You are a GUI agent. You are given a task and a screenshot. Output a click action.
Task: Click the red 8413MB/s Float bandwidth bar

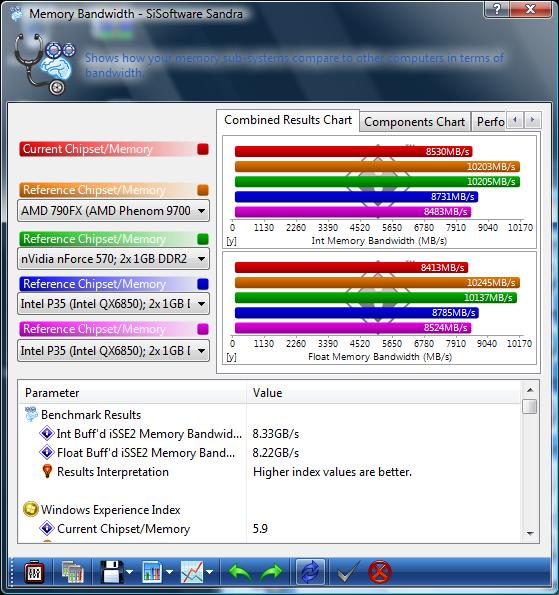coord(351,268)
